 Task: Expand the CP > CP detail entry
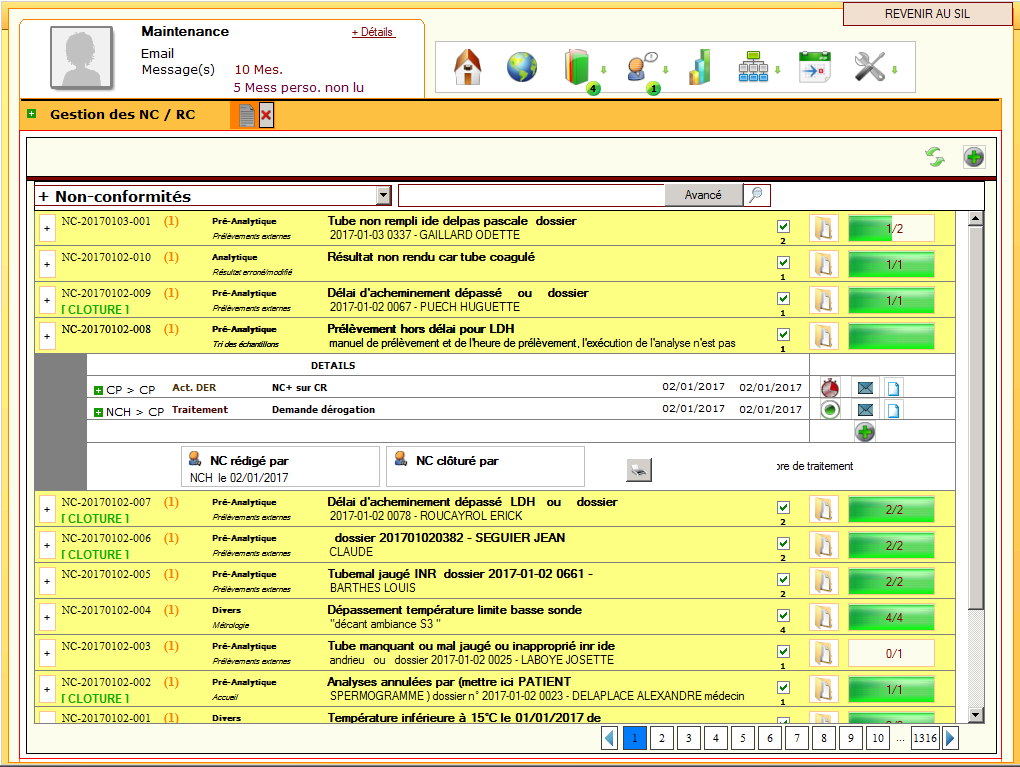click(x=99, y=388)
